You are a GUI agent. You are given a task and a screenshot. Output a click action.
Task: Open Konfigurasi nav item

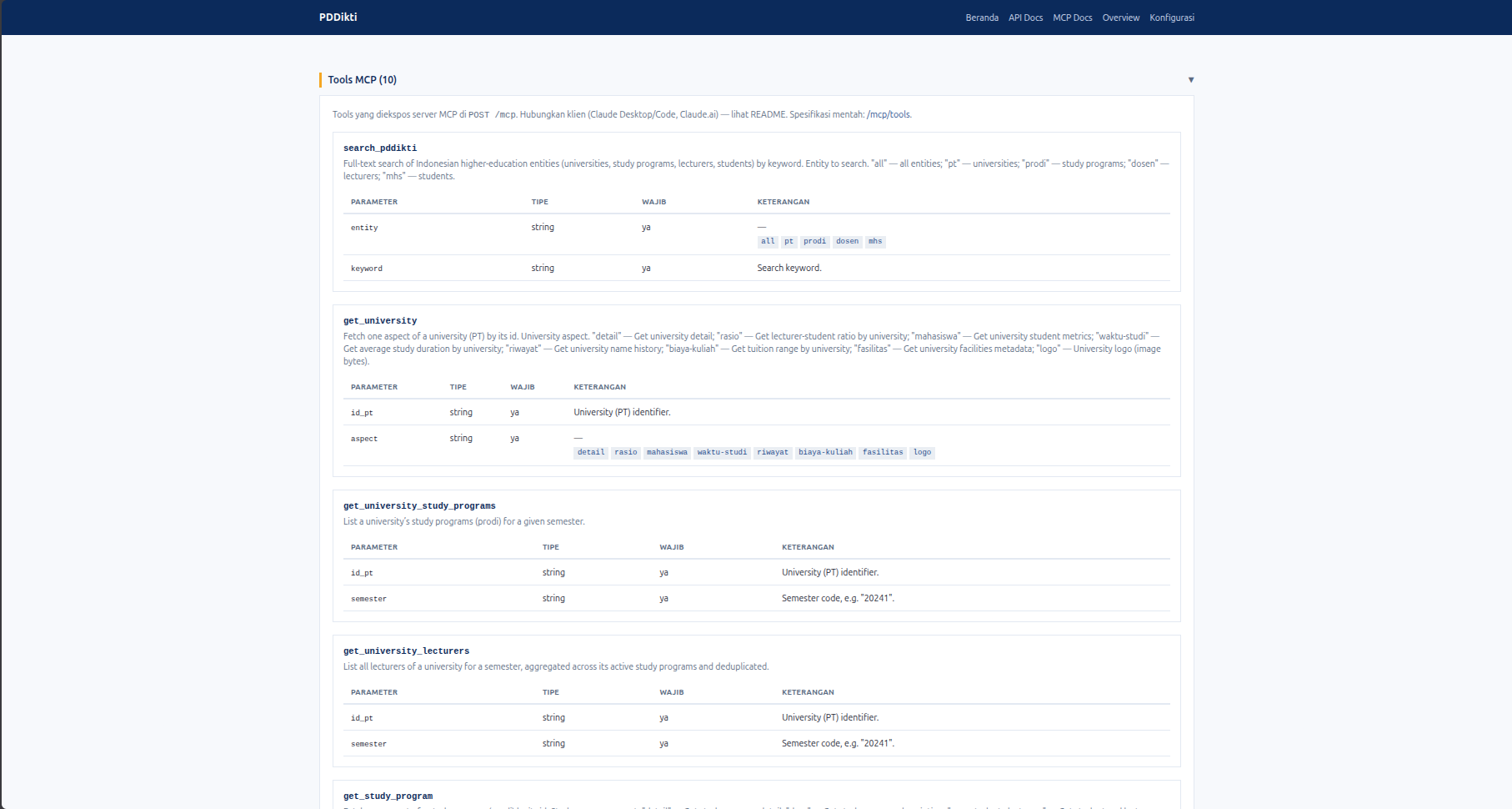pos(1171,18)
